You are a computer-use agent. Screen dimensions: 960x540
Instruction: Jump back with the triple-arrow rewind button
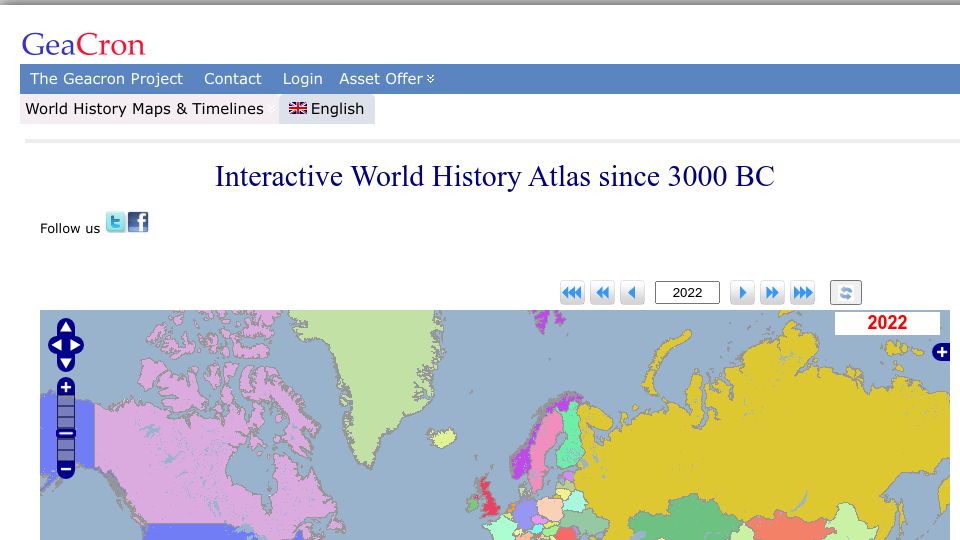(x=572, y=293)
